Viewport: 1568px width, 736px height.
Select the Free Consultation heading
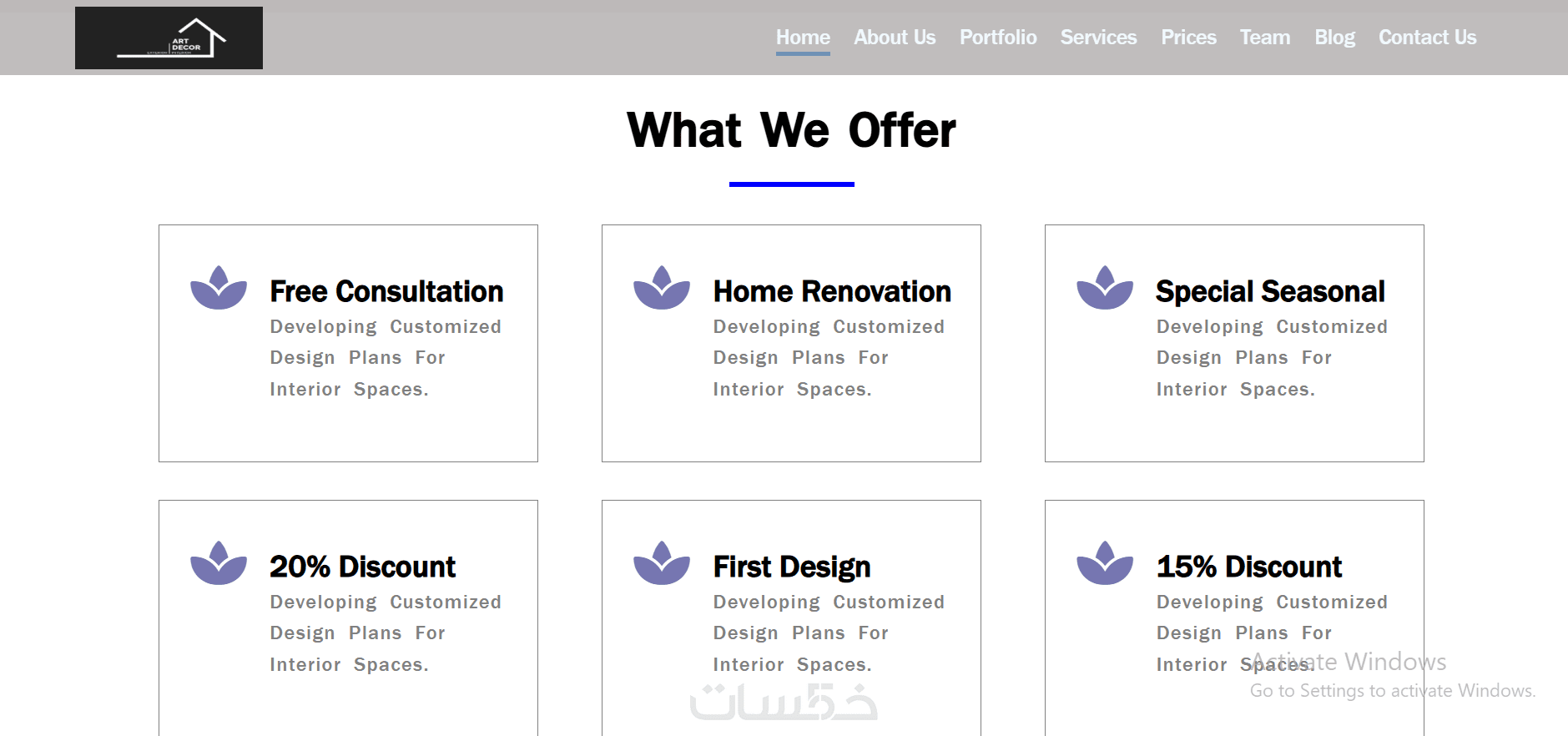point(386,292)
